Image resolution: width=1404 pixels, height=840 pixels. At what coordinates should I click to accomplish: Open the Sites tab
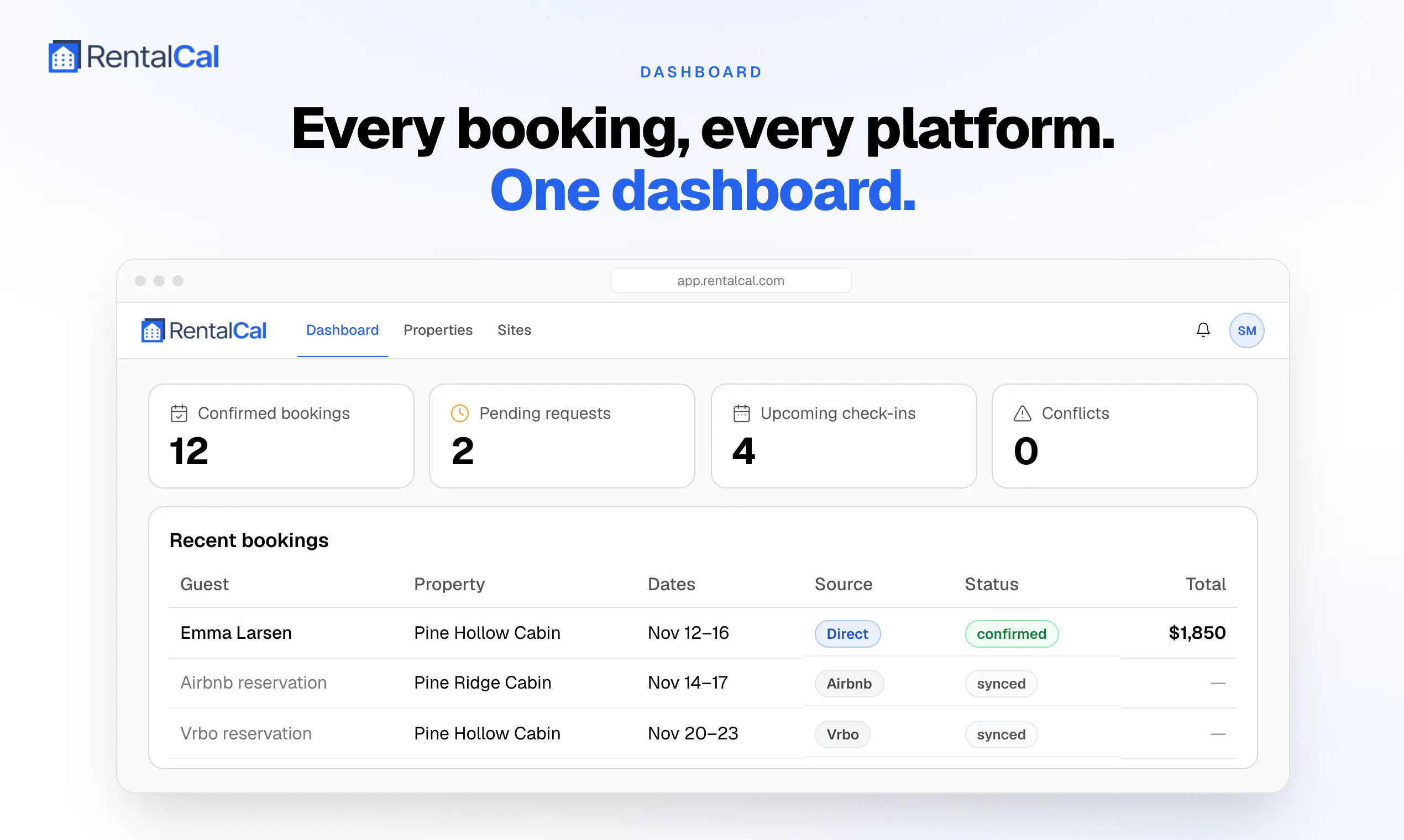coord(514,330)
